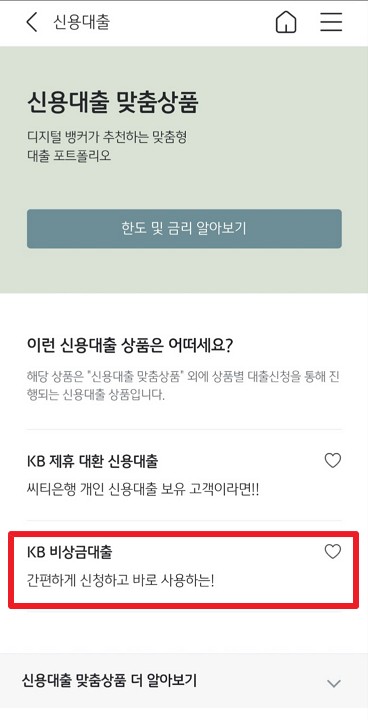The width and height of the screenshot is (368, 720).
Task: Open the KB 비상금대출 product
Action: [x=69, y=552]
